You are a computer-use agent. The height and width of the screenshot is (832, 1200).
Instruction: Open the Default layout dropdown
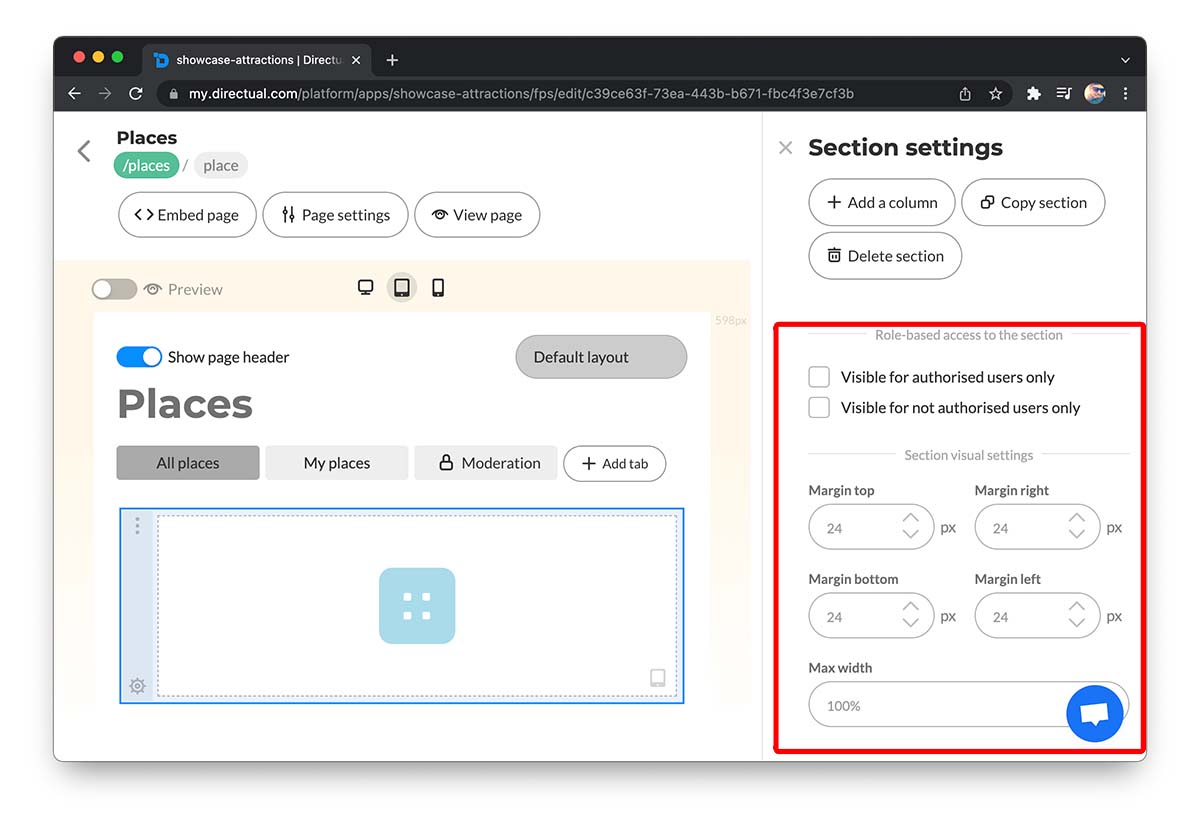coord(601,357)
